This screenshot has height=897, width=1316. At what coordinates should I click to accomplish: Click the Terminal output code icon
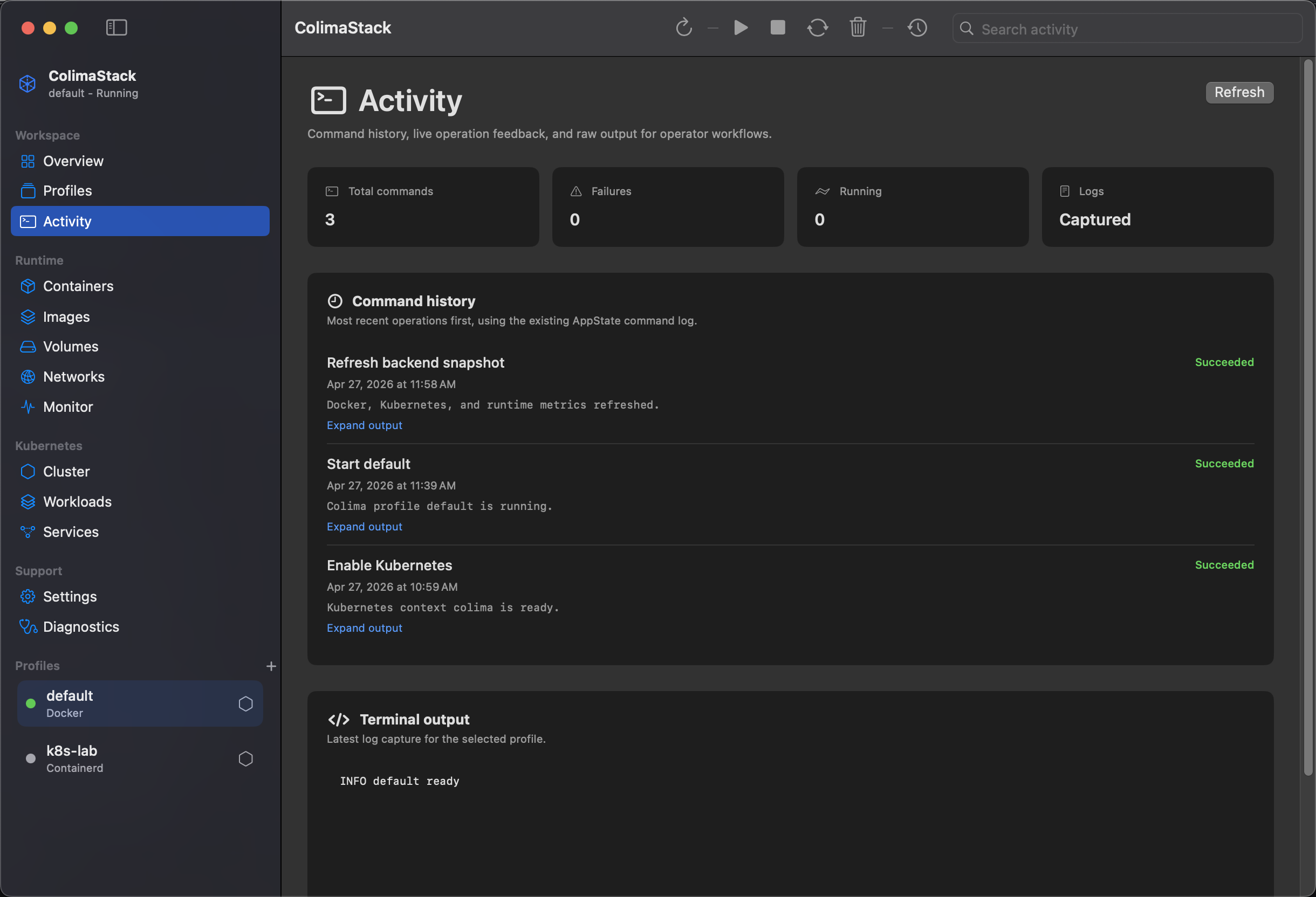[x=339, y=720]
